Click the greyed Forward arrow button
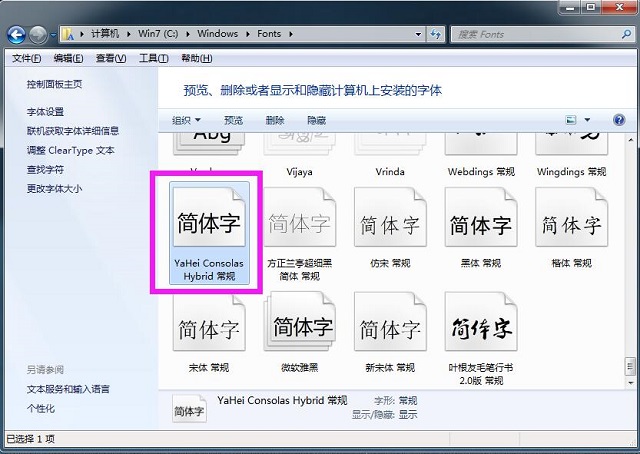Screen dimensions: 640x454 pos(38,35)
